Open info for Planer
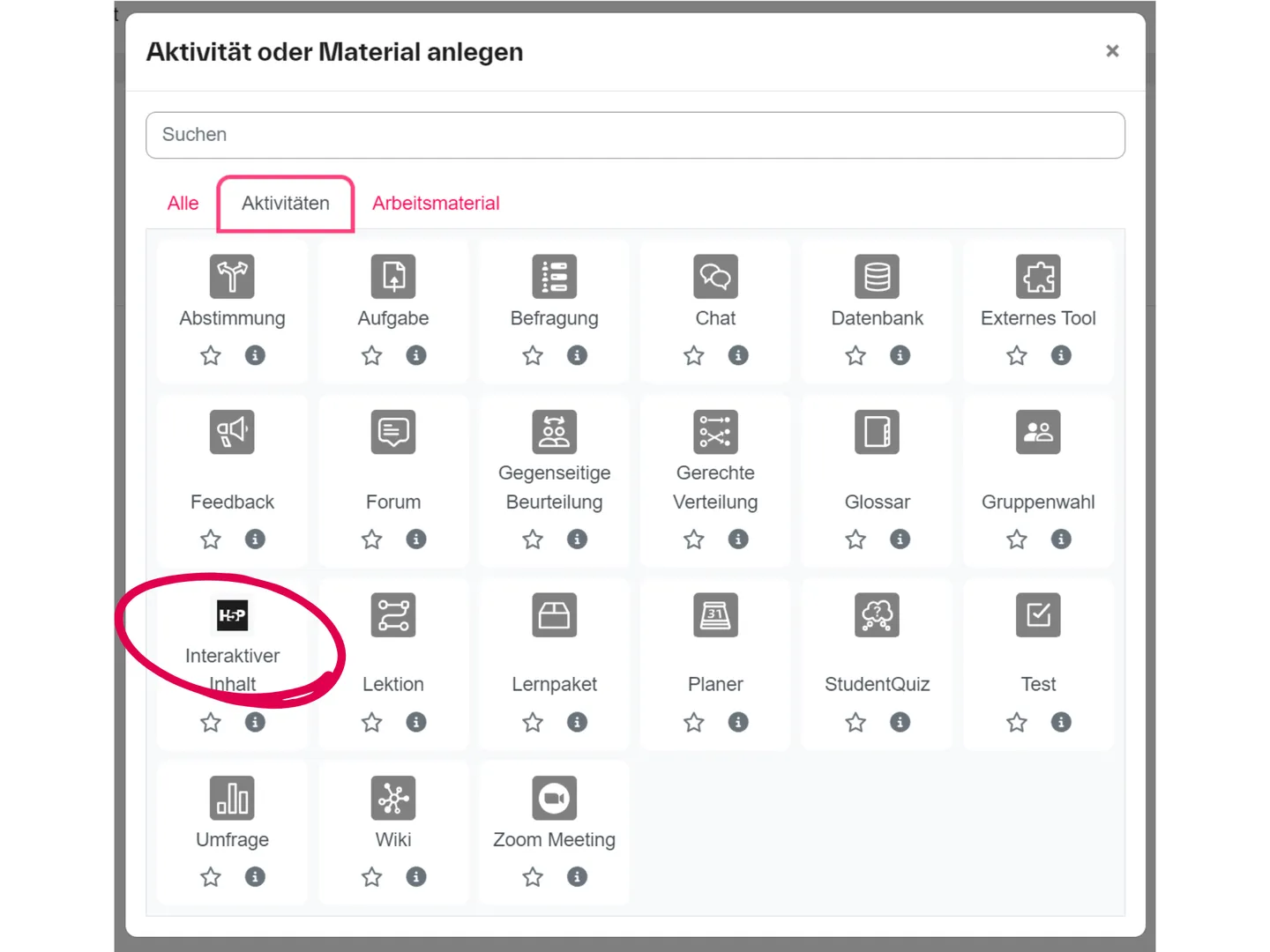Viewport: 1270px width, 952px height. [738, 722]
